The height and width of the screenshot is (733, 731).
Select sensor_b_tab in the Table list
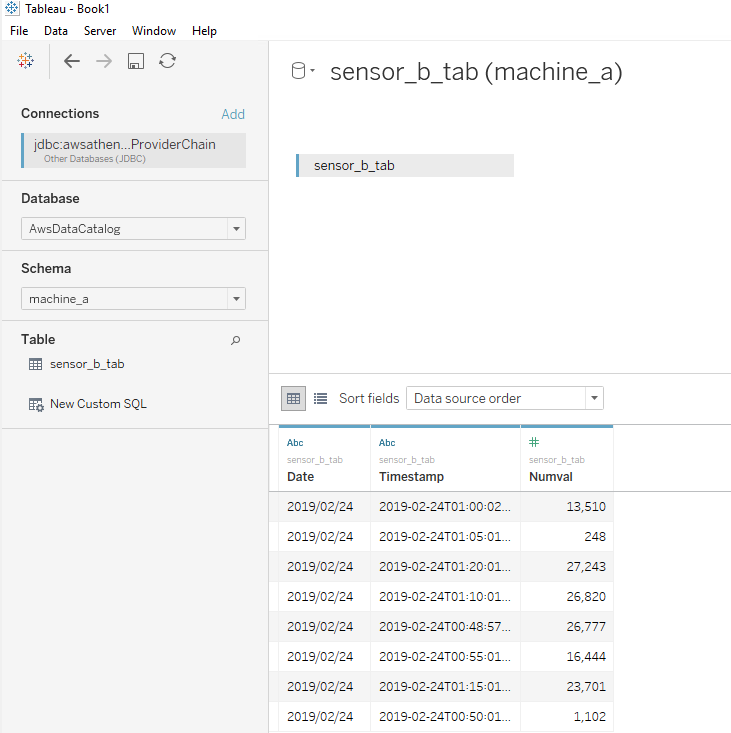(87, 364)
